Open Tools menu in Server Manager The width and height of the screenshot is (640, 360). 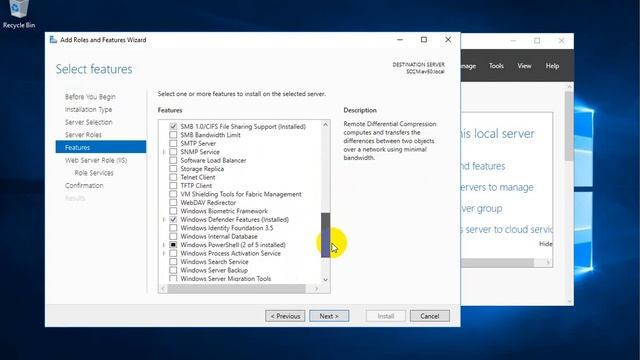pyautogui.click(x=496, y=66)
